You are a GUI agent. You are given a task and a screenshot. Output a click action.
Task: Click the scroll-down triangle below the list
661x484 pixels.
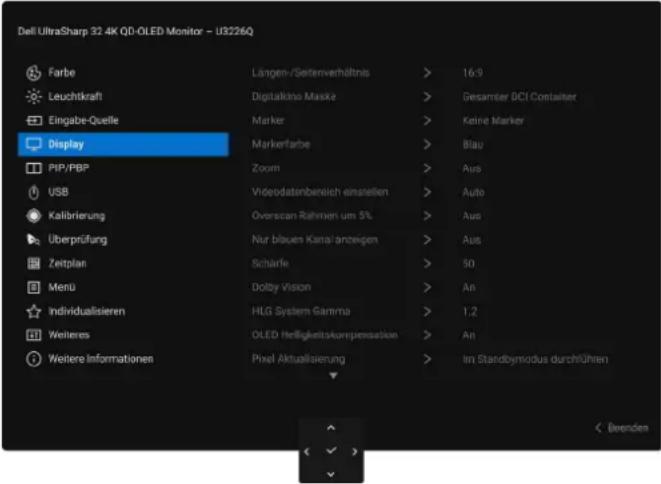click(333, 375)
